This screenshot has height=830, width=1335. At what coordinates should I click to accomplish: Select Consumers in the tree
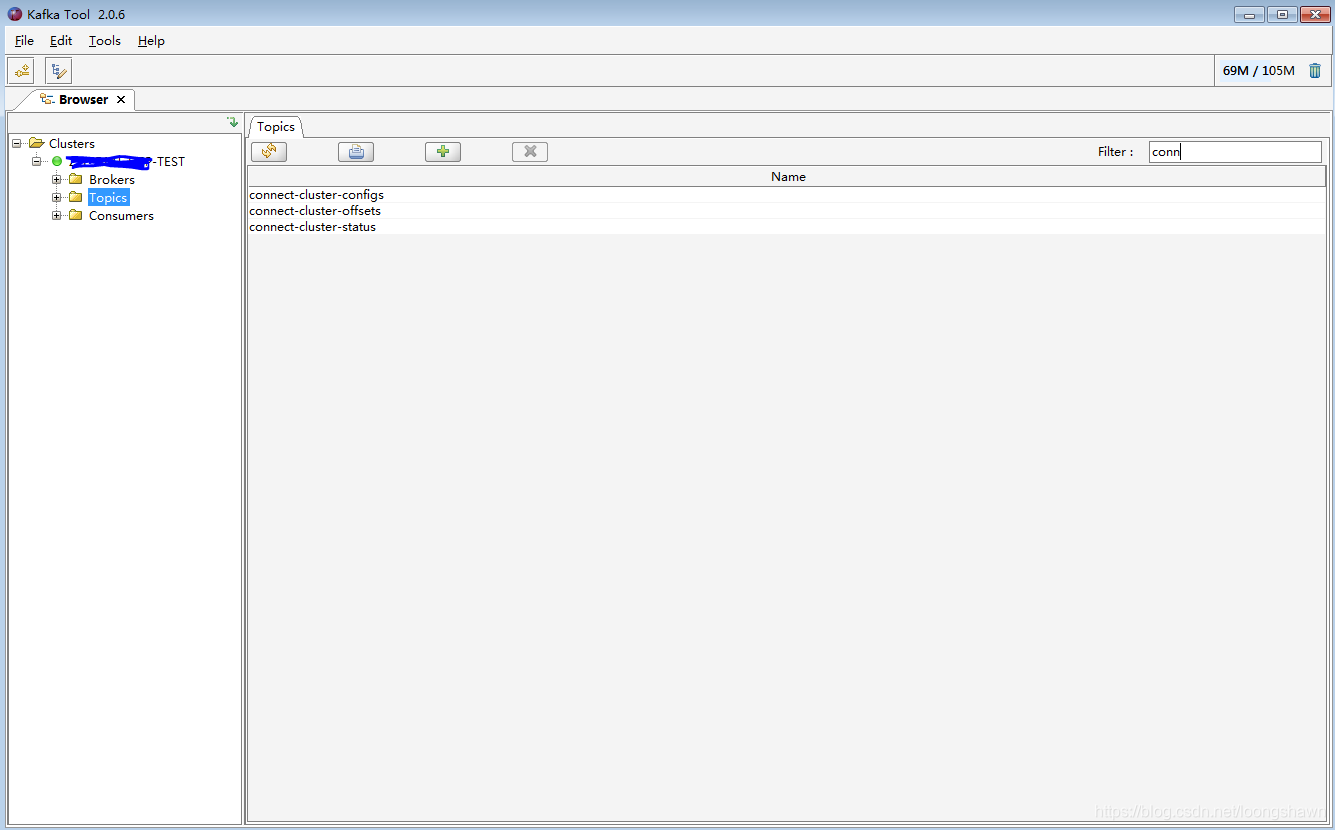pyautogui.click(x=121, y=215)
